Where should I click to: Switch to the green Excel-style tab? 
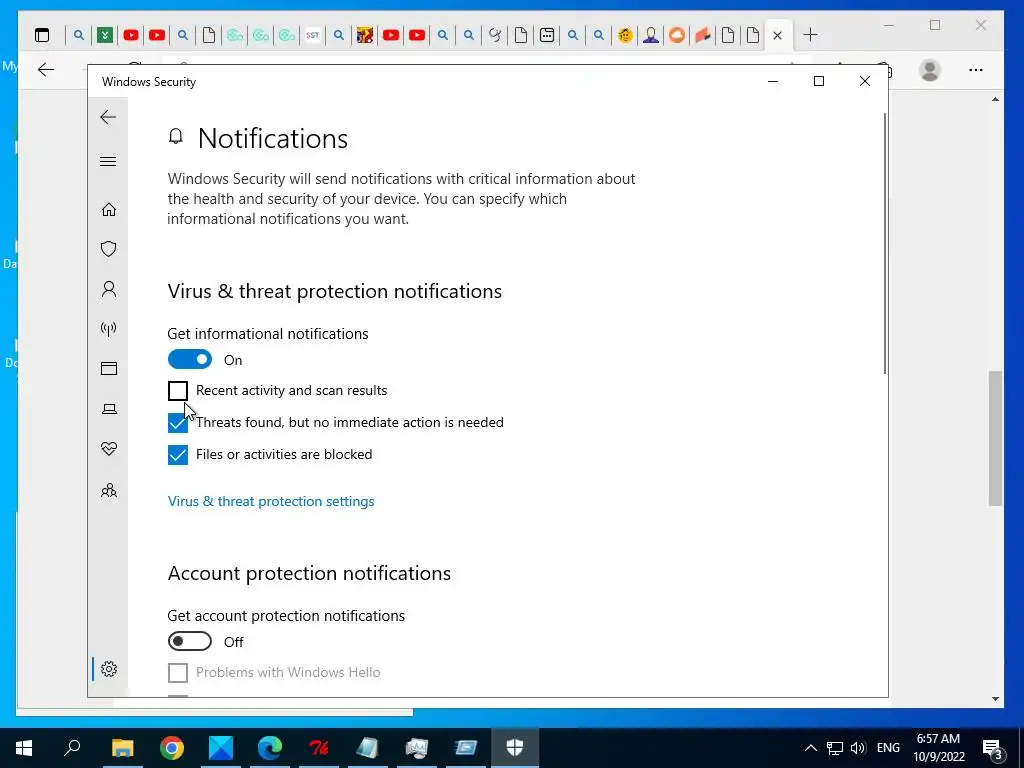104,35
